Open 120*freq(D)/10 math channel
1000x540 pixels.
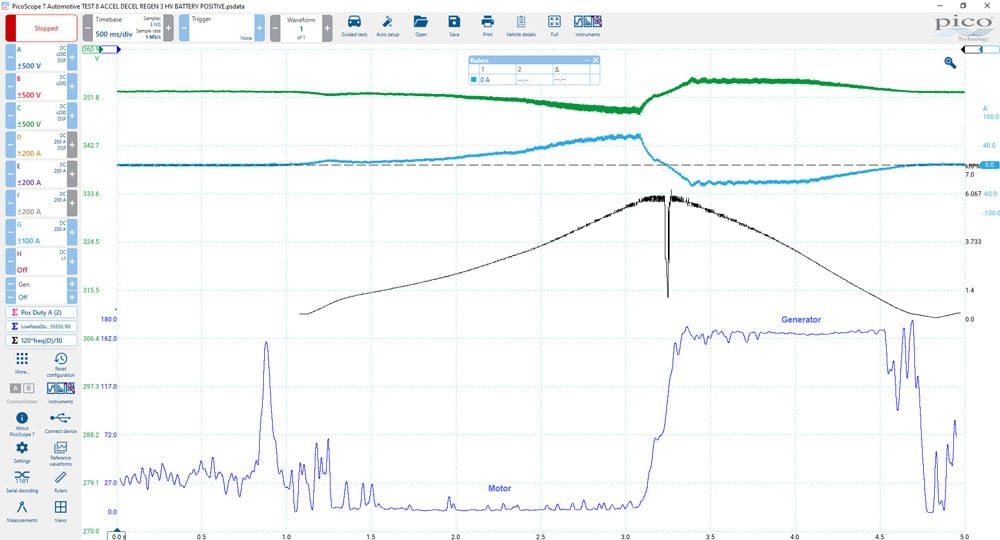tap(41, 340)
